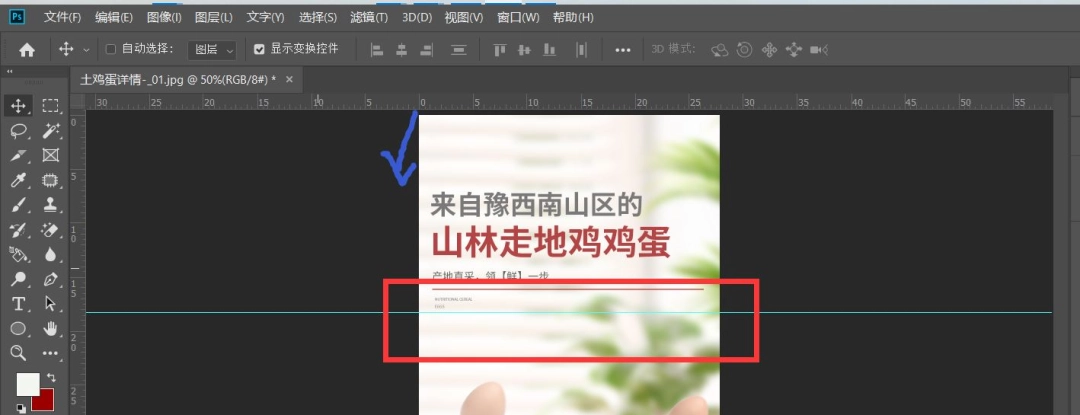Close the 土鸡蛋详情-_01.jpg document tab
Image resolution: width=1080 pixels, height=415 pixels.
point(289,79)
